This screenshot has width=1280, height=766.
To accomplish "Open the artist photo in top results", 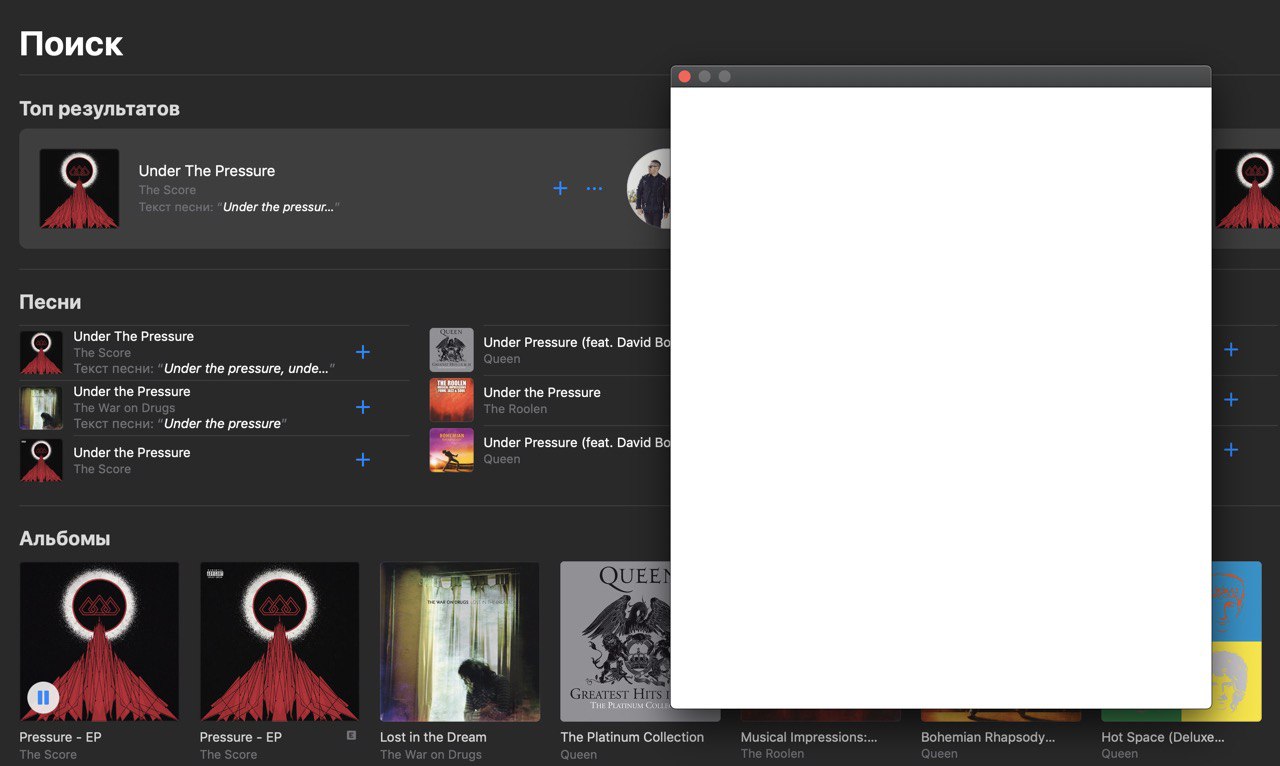I will coord(649,188).
